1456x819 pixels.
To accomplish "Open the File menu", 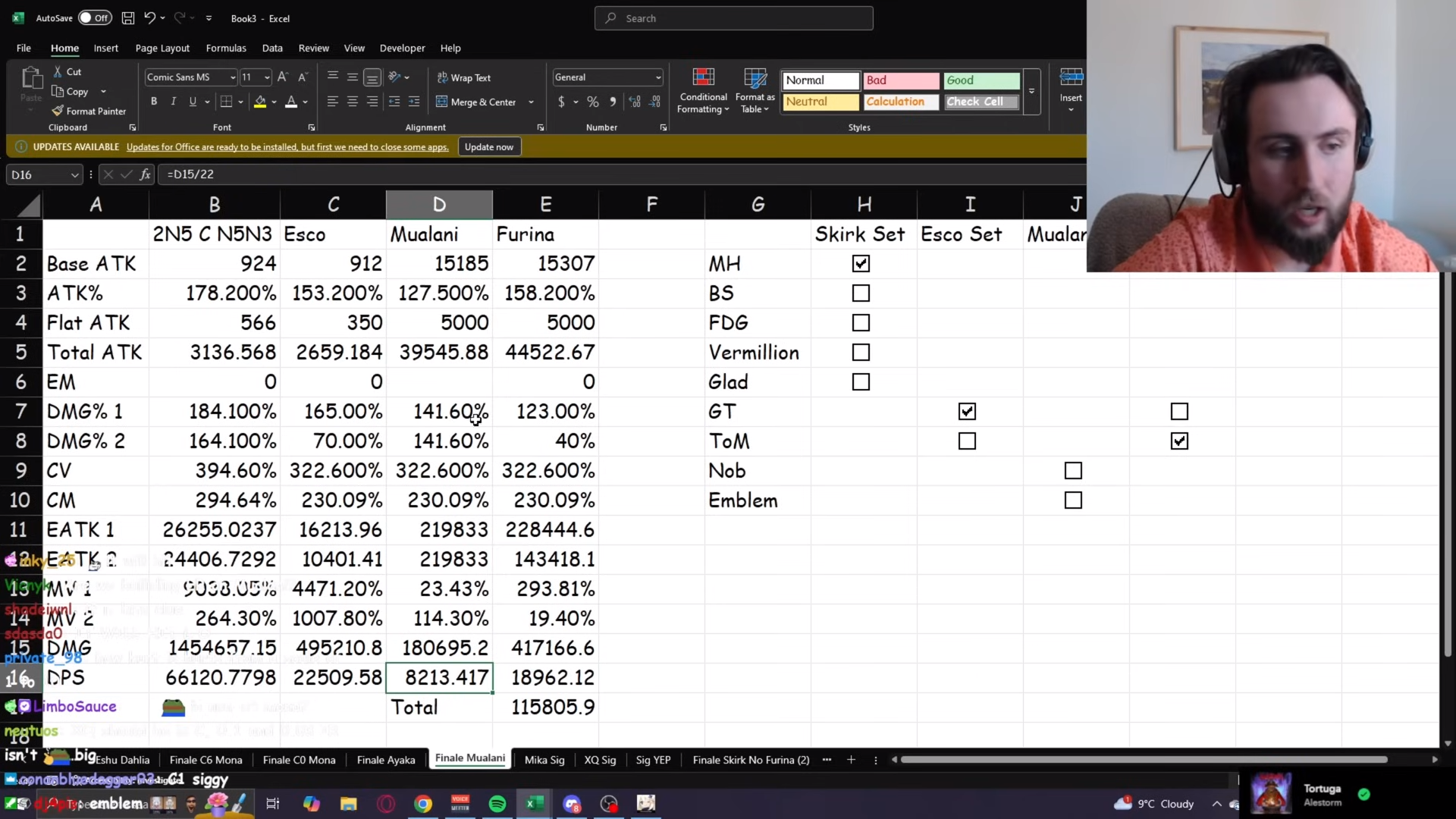I will point(24,48).
